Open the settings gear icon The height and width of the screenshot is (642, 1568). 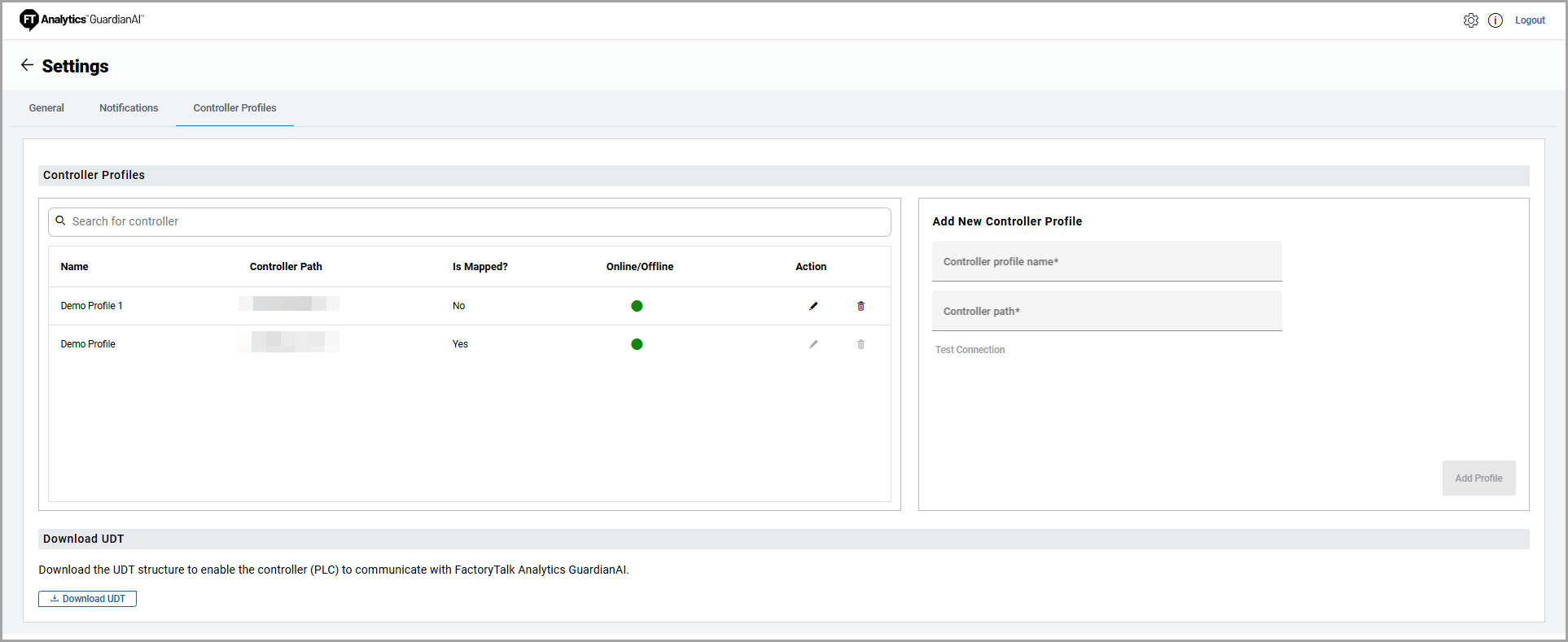coord(1470,20)
